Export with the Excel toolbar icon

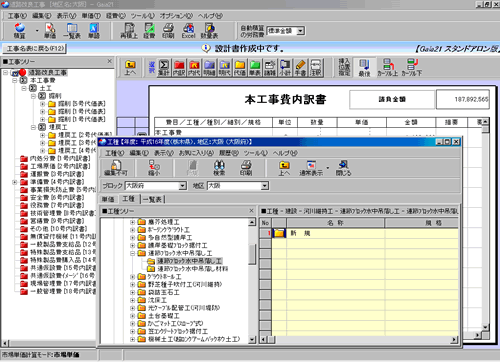188,31
